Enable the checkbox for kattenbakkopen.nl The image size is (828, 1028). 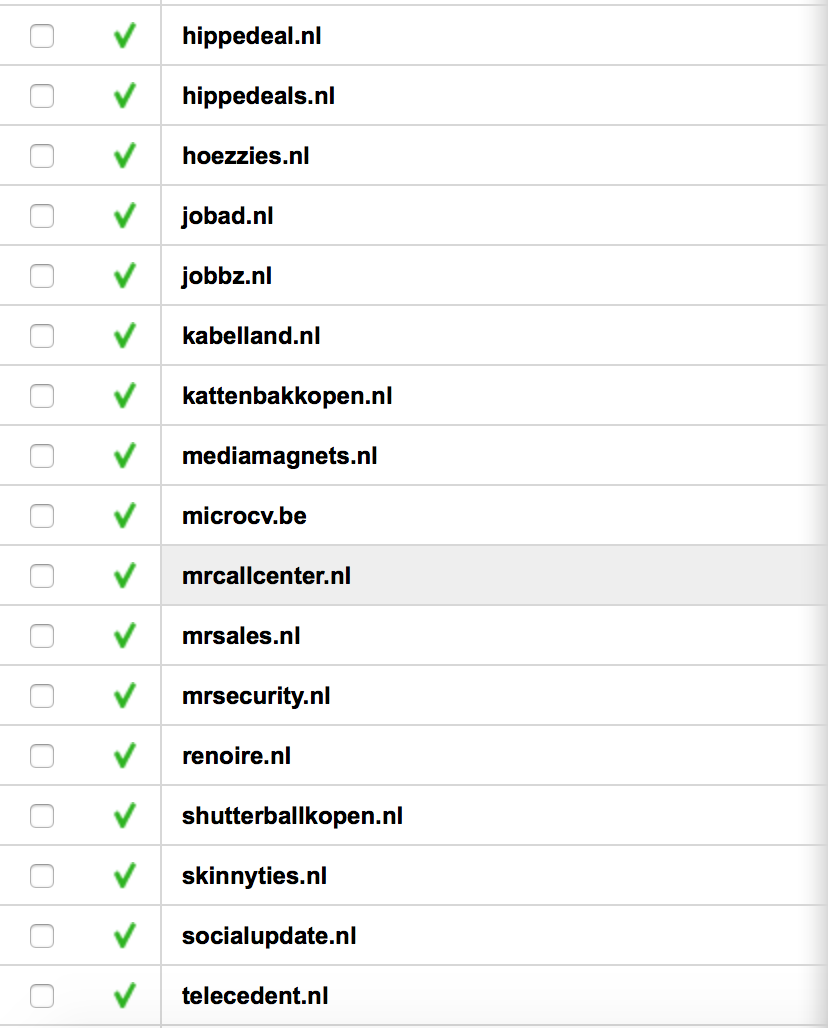[x=42, y=396]
